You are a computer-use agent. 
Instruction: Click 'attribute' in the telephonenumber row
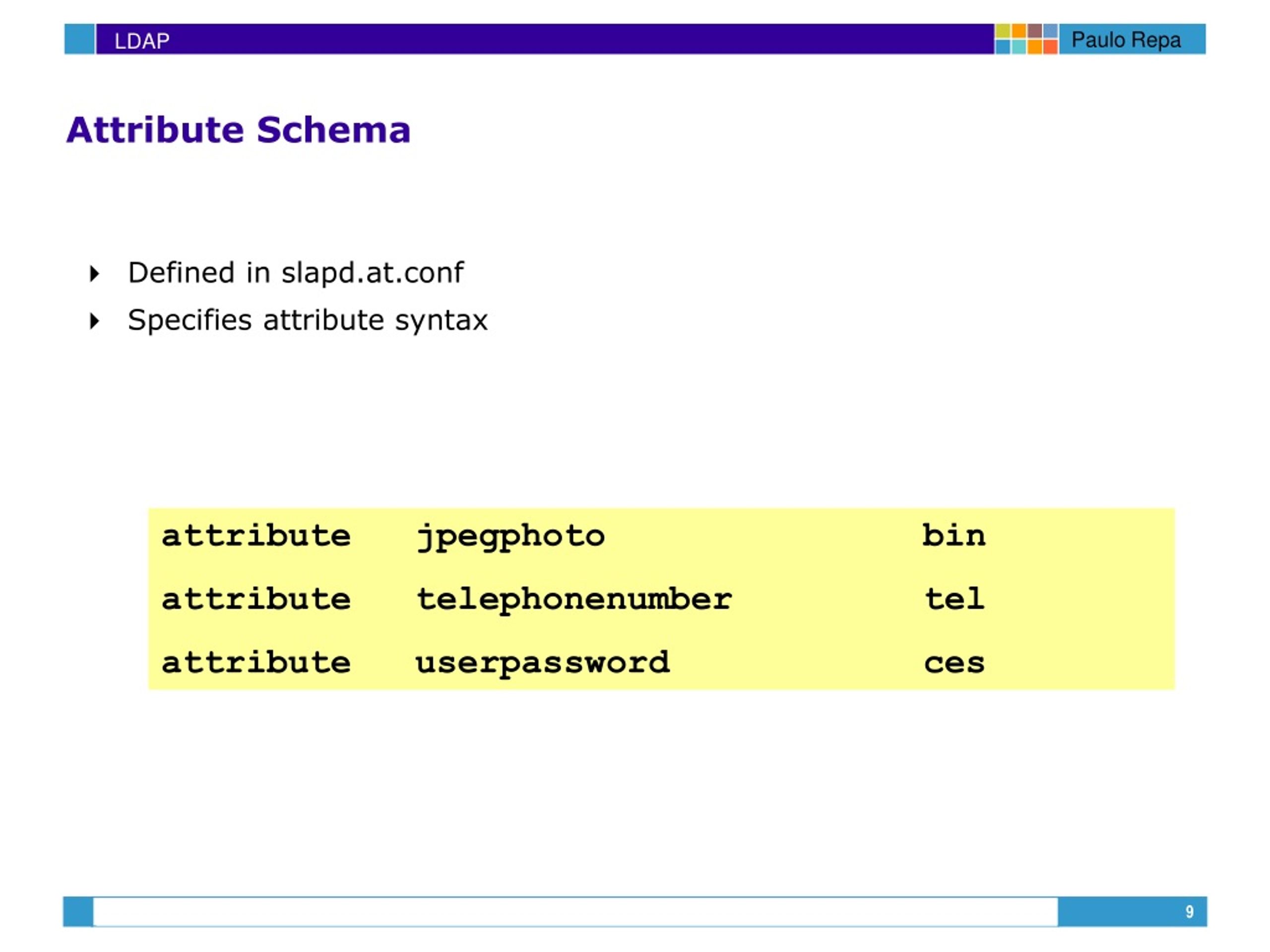[x=256, y=598]
